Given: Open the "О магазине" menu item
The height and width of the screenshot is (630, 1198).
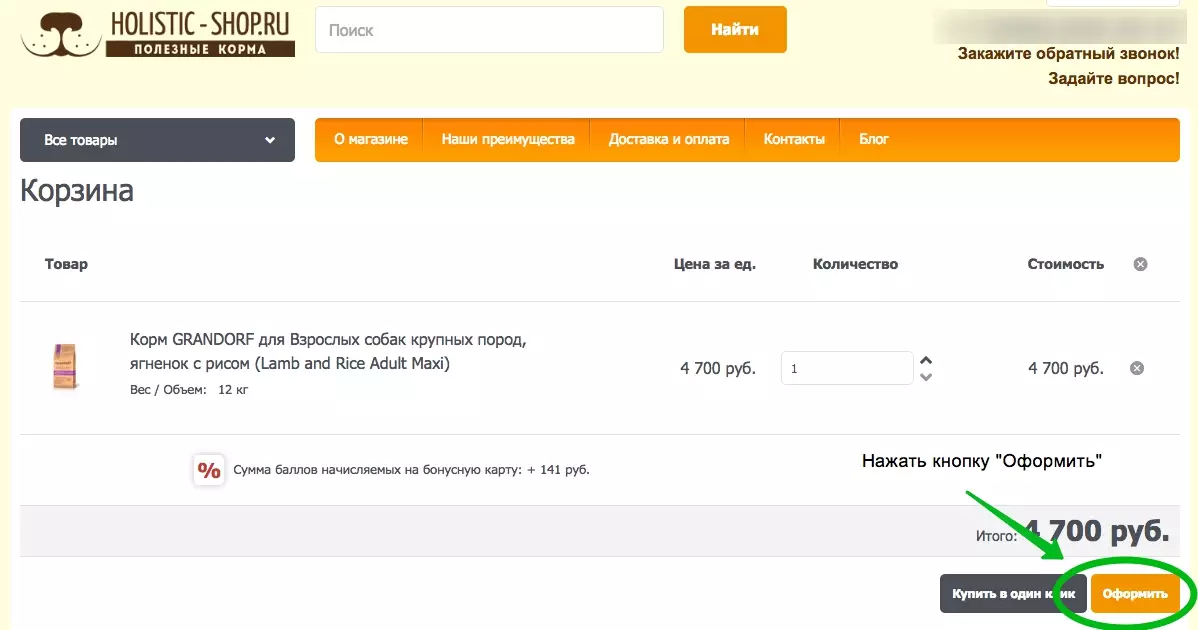Looking at the screenshot, I should tap(371, 139).
